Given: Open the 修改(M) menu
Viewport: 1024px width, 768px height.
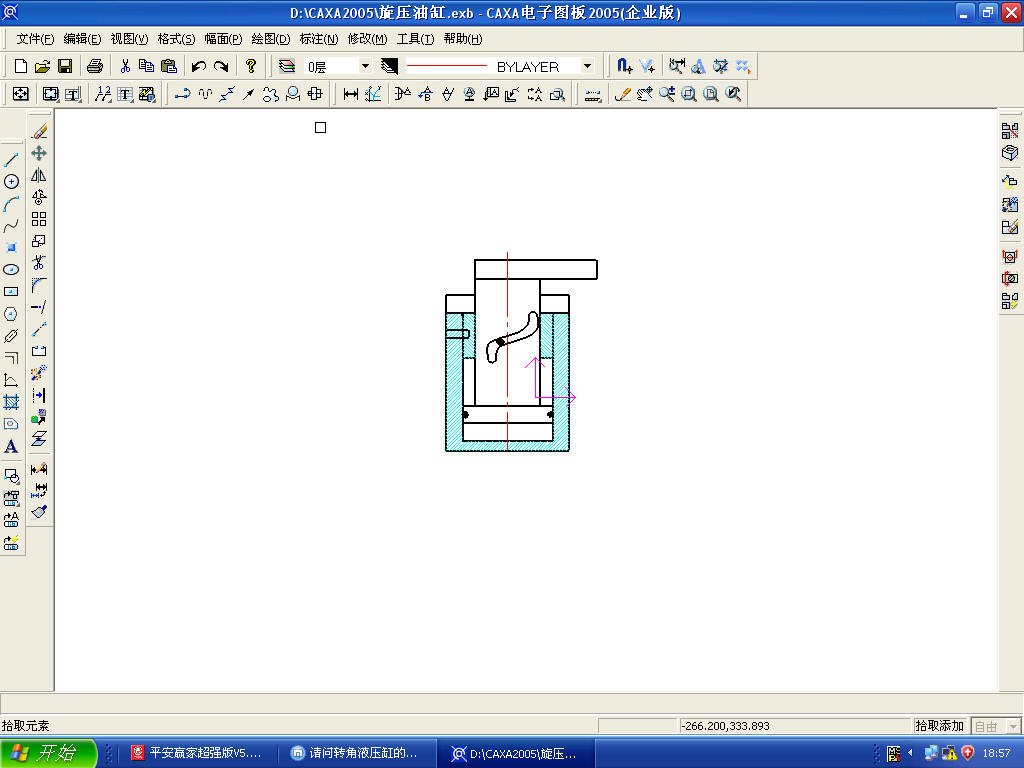Looking at the screenshot, I should click(367, 39).
